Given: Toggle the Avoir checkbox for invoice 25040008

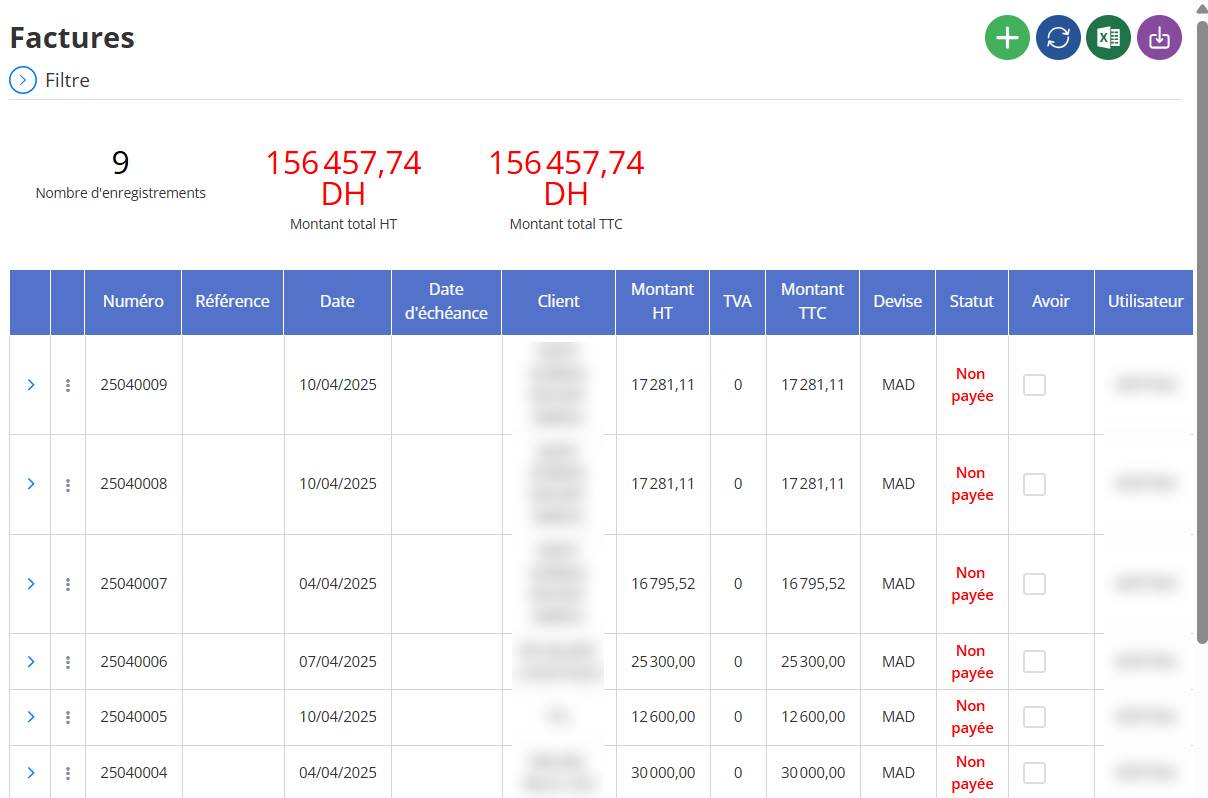Looking at the screenshot, I should (x=1035, y=484).
